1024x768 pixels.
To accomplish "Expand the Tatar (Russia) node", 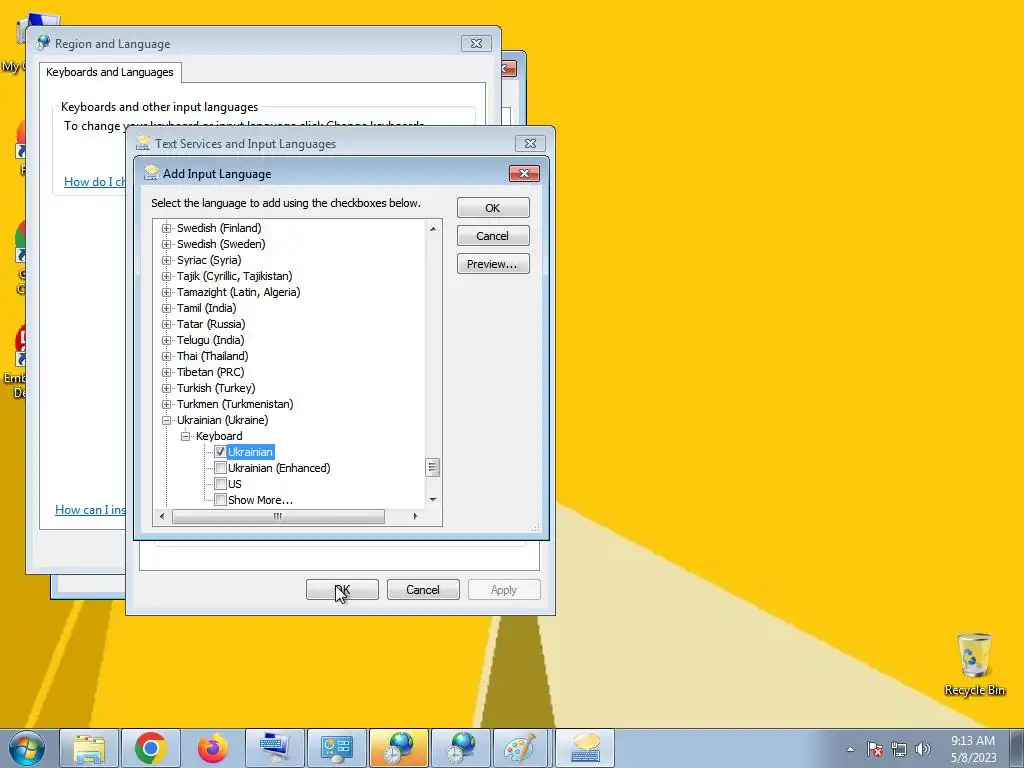I will tap(167, 324).
